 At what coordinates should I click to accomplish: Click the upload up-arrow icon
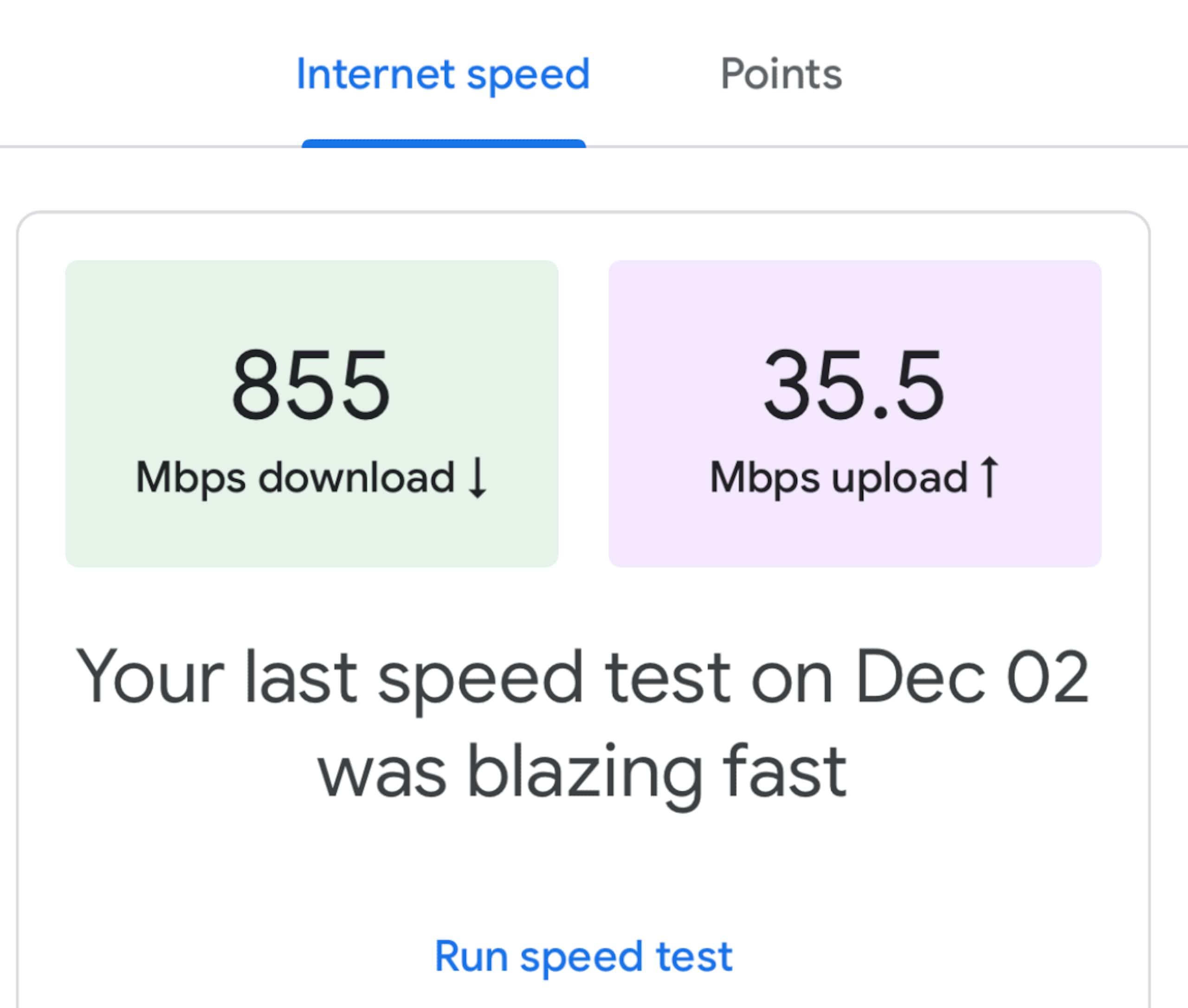point(989,477)
